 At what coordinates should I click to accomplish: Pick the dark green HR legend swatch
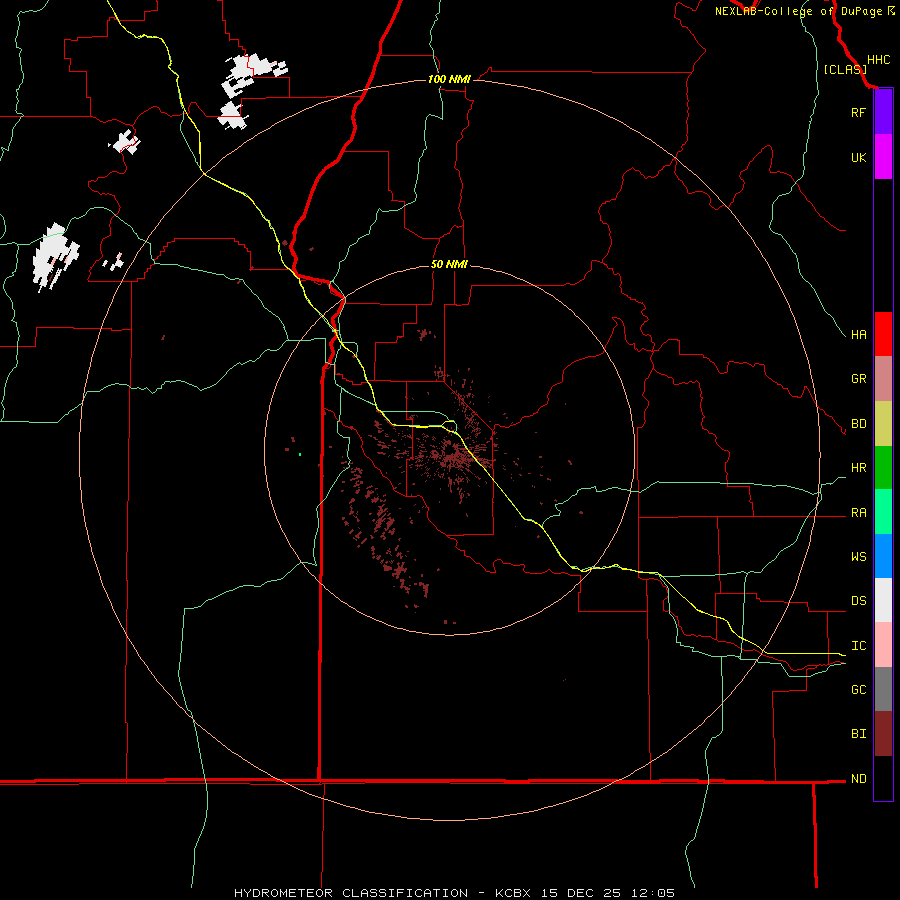coord(883,468)
